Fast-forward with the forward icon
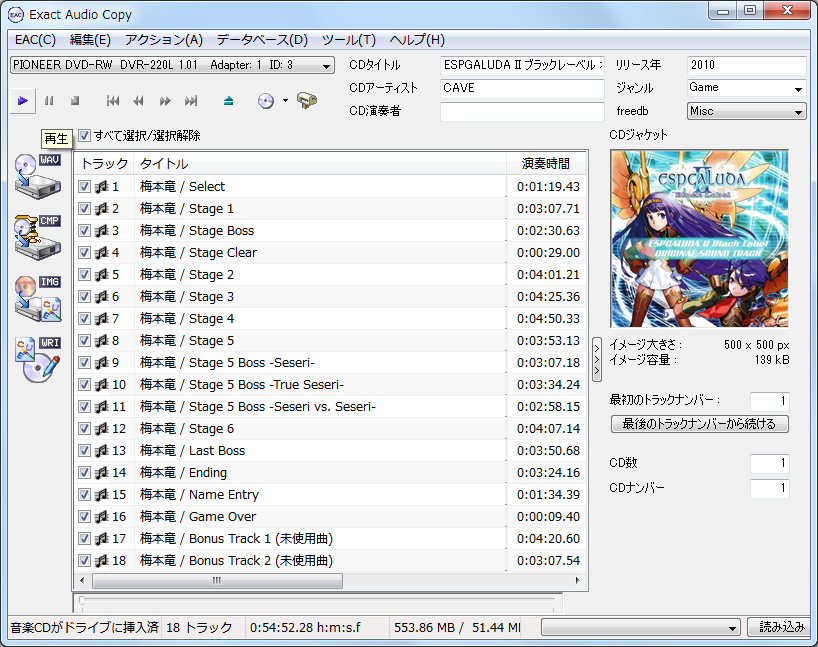 tap(165, 101)
